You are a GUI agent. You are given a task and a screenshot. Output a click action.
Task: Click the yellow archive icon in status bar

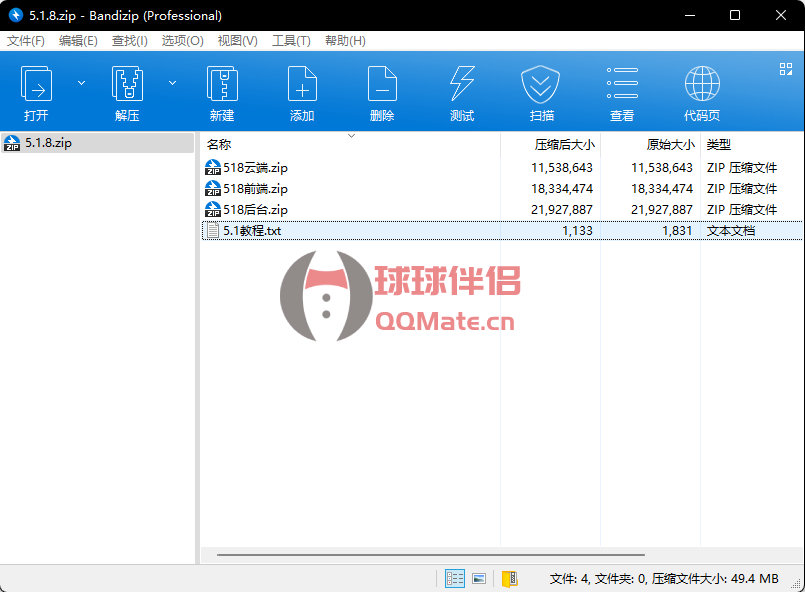click(x=510, y=578)
